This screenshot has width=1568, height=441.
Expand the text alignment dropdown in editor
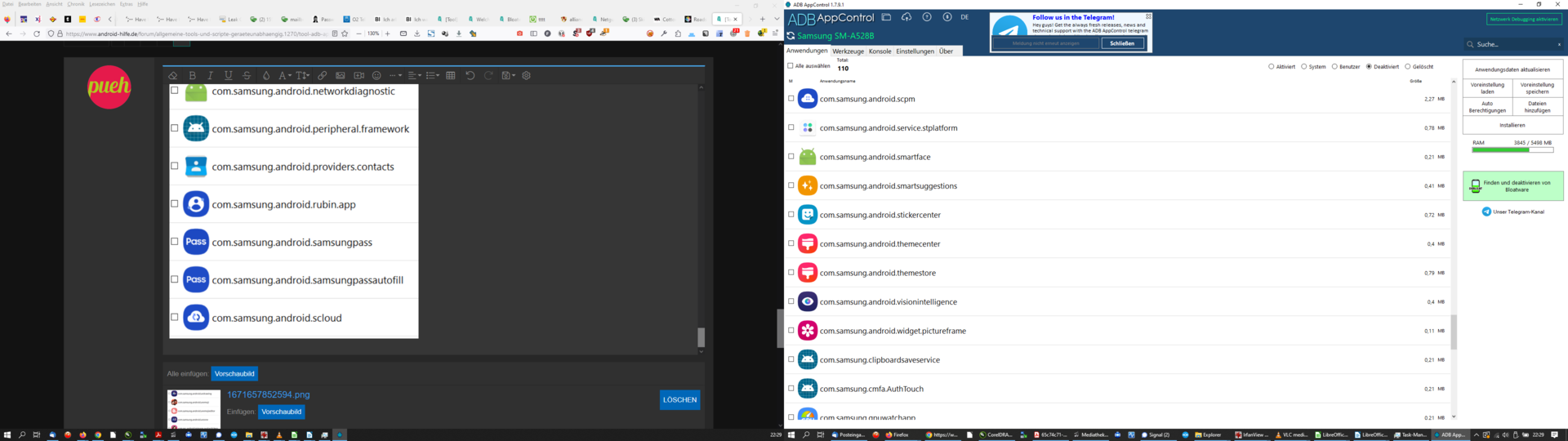pos(415,76)
